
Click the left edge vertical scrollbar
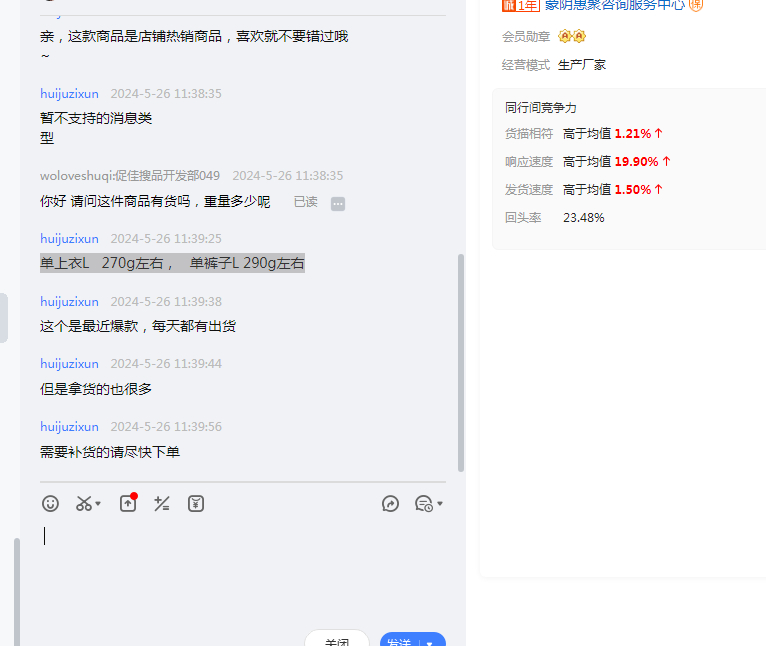17,592
